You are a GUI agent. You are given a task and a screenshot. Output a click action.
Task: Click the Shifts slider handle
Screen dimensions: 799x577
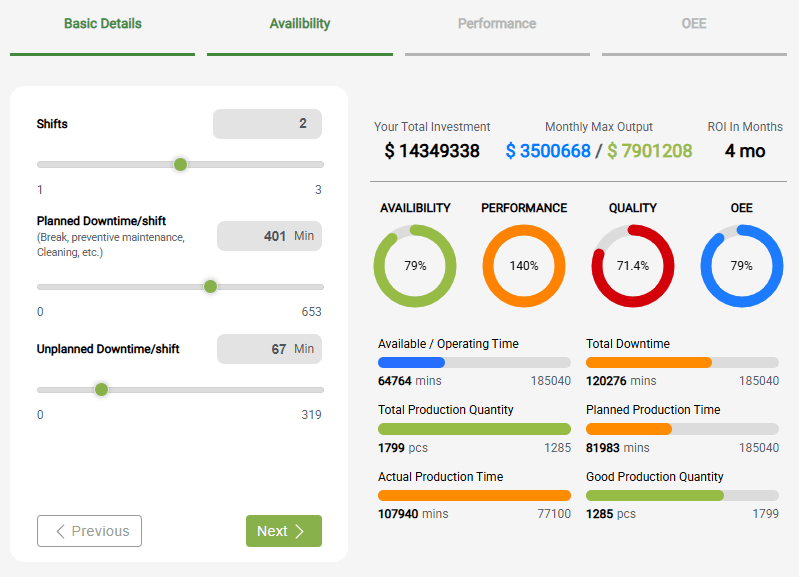(180, 164)
